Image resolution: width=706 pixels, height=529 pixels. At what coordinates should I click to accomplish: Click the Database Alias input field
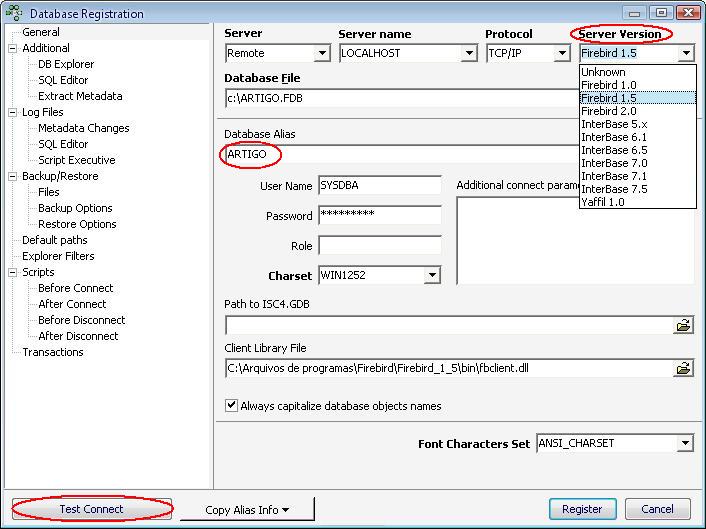click(450, 155)
